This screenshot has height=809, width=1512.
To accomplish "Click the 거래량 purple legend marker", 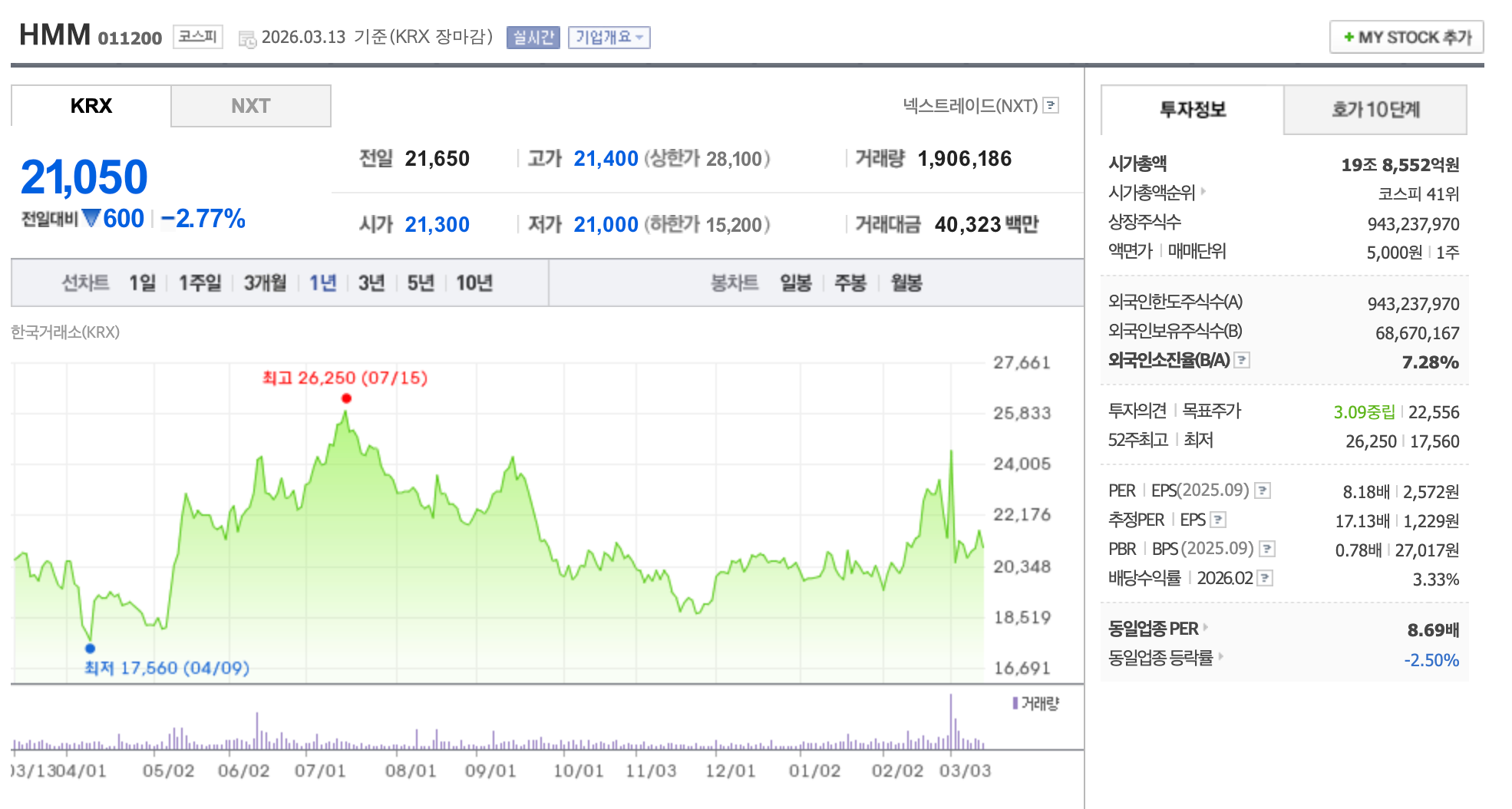I will (x=1015, y=703).
